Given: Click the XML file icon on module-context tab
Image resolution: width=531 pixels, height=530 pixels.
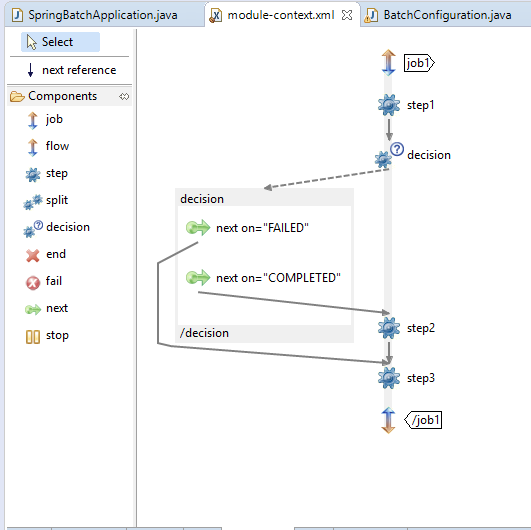Looking at the screenshot, I should (216, 15).
